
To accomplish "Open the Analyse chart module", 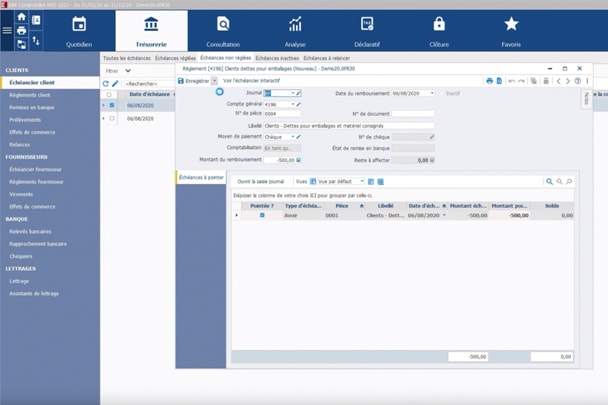I will [295, 30].
